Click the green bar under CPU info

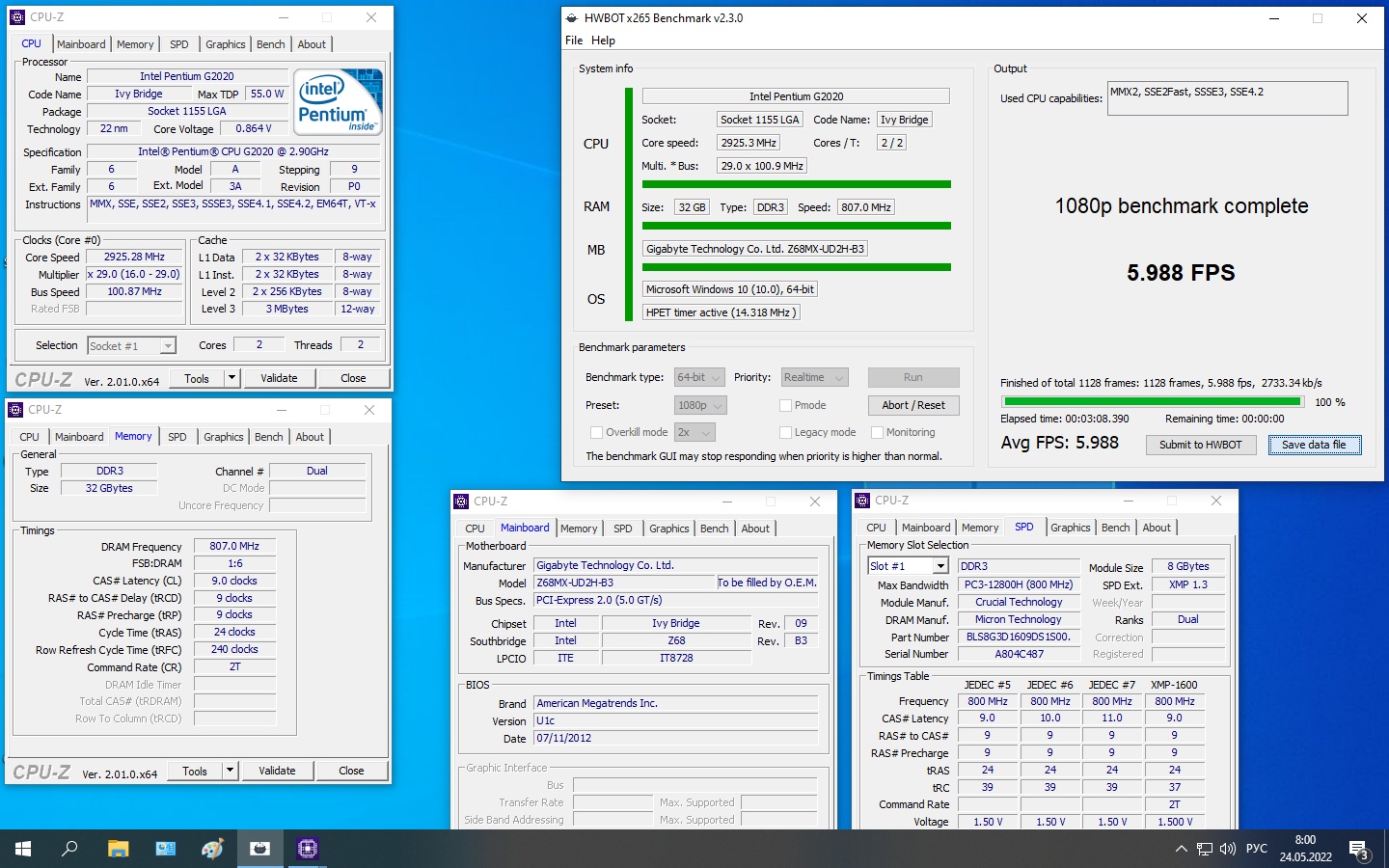click(x=797, y=184)
